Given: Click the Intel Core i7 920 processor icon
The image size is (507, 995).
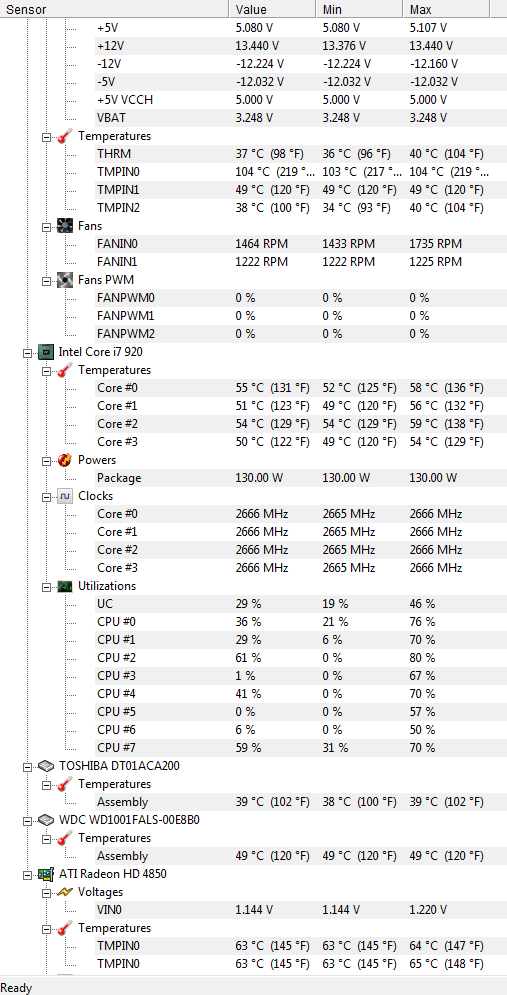Looking at the screenshot, I should (45, 351).
